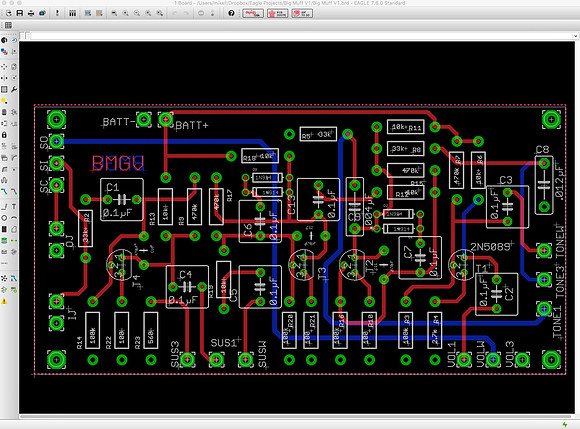The width and height of the screenshot is (580, 429).
Task: Click the lightning status icon bottom right
Action: pos(564,424)
